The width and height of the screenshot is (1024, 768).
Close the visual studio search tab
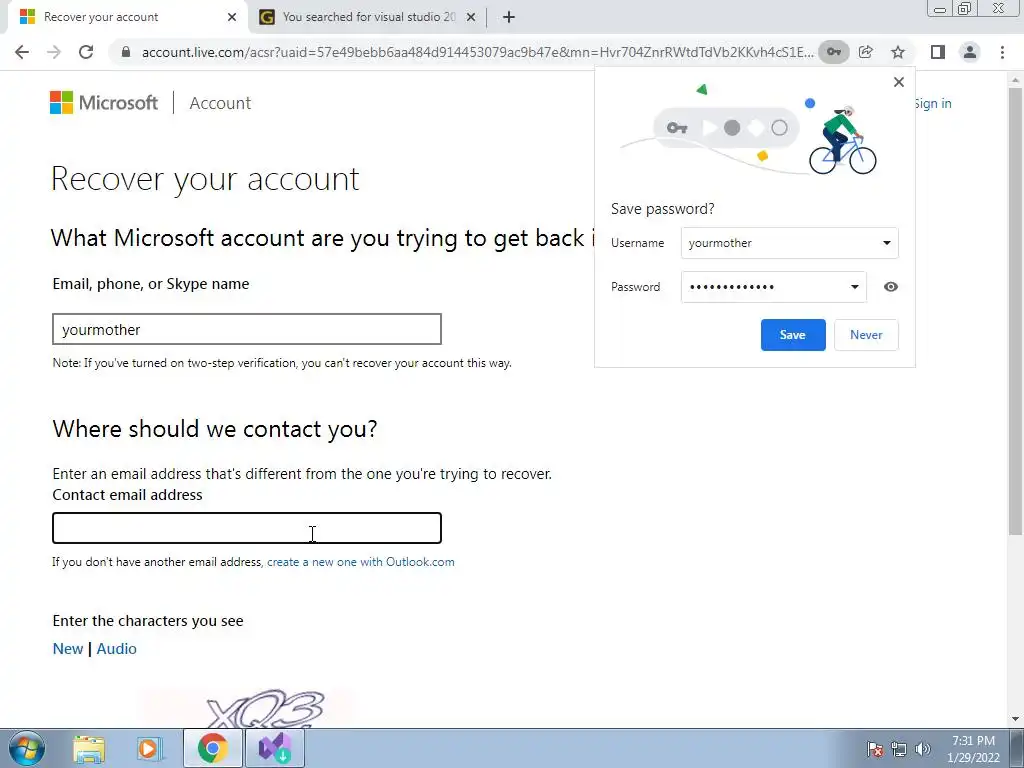[x=471, y=17]
